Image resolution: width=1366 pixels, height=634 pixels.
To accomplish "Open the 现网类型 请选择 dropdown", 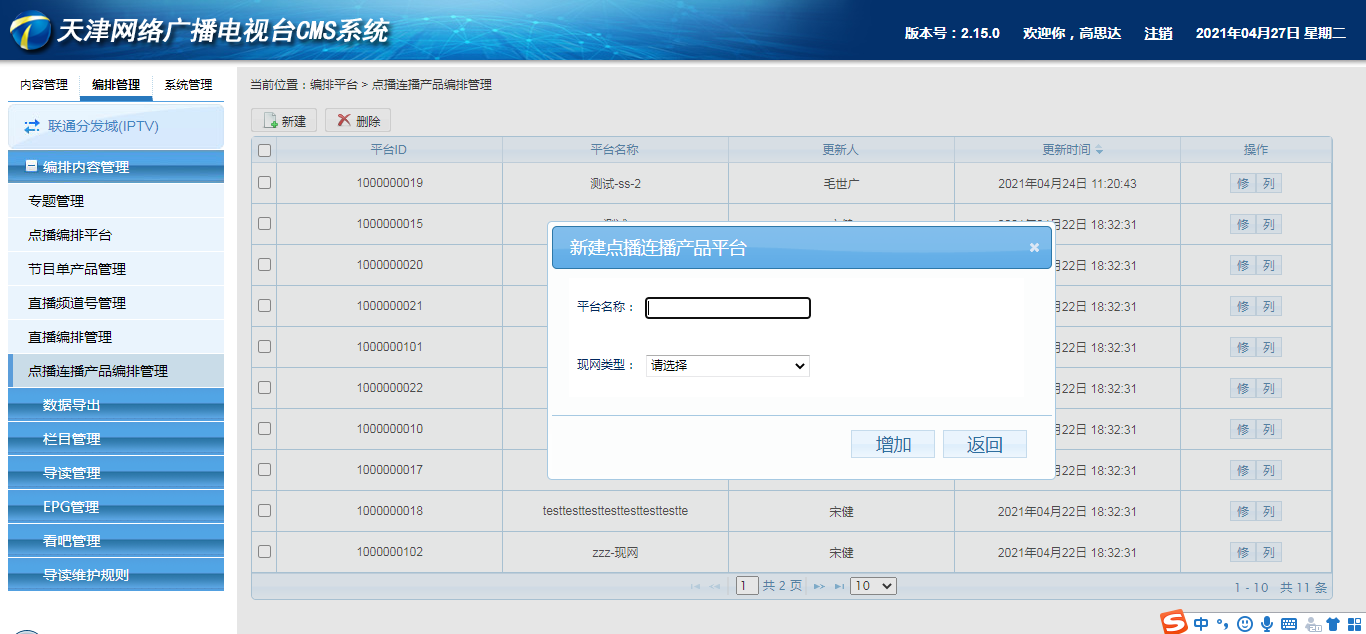I will click(x=728, y=366).
